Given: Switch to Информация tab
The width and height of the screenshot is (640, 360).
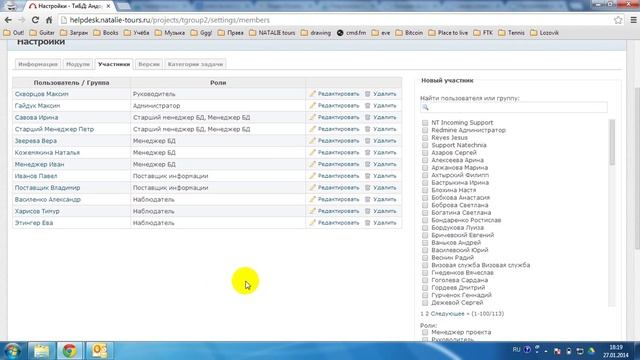Looking at the screenshot, I should (38, 64).
